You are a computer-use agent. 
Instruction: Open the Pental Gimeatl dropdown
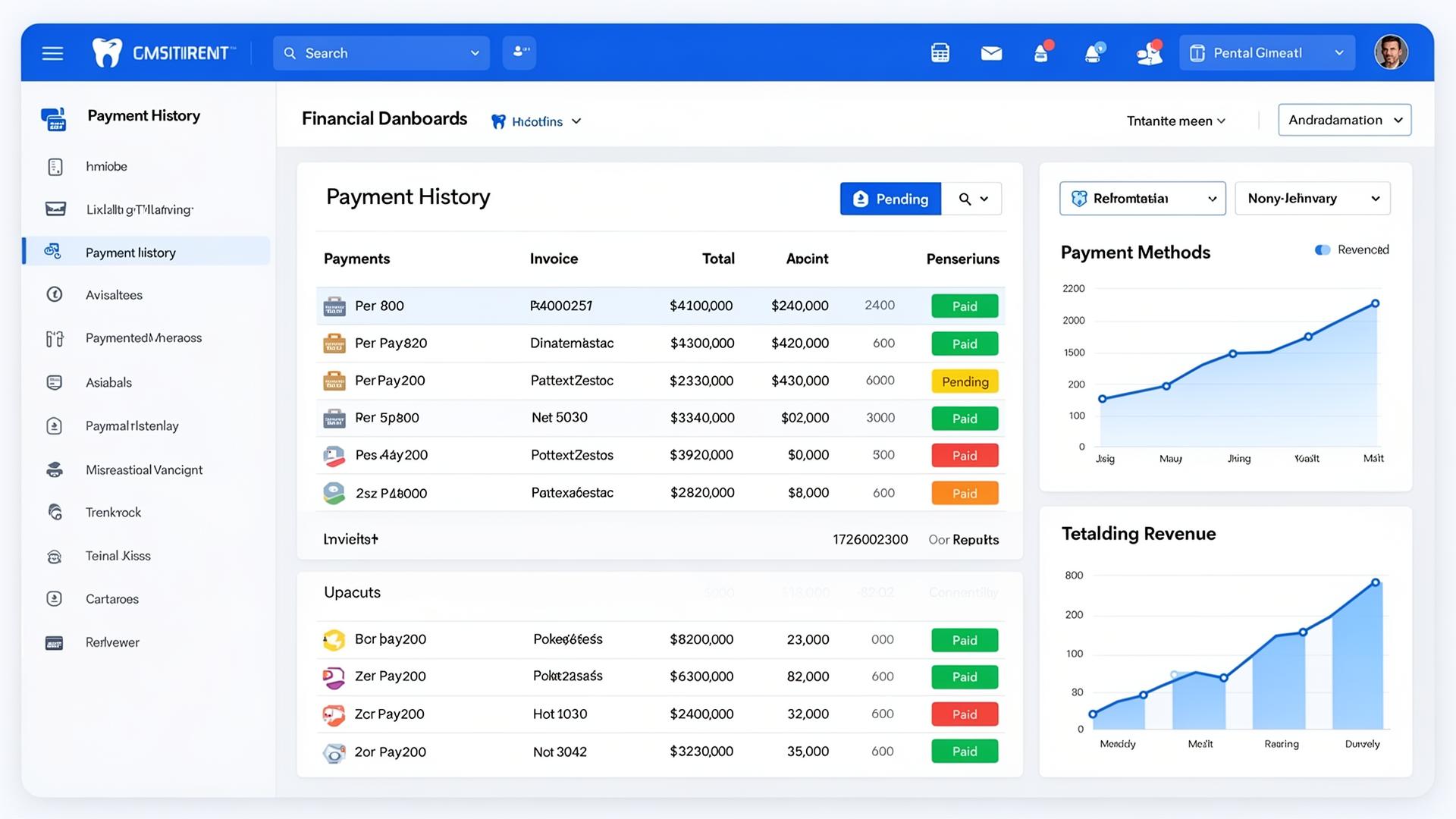pos(1266,52)
